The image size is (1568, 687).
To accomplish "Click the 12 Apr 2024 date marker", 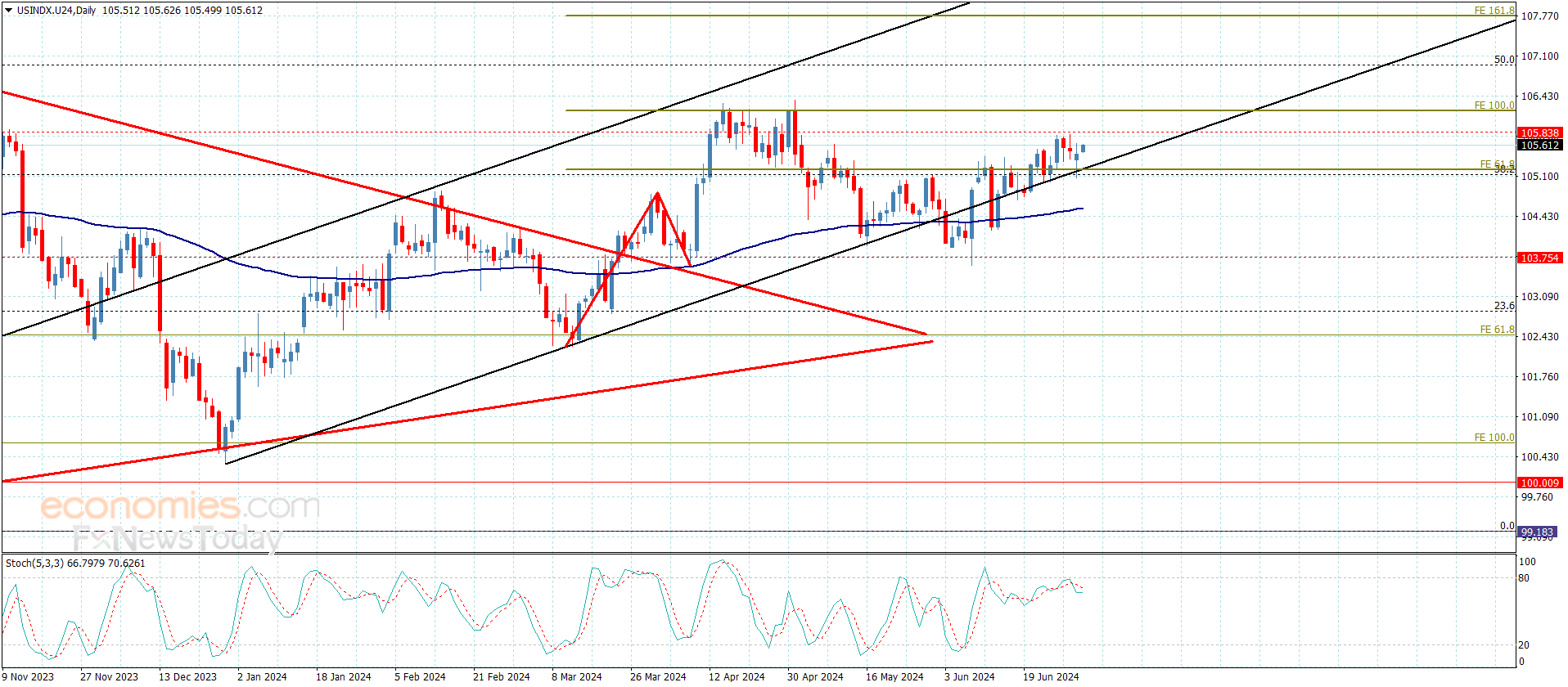I will tap(737, 676).
